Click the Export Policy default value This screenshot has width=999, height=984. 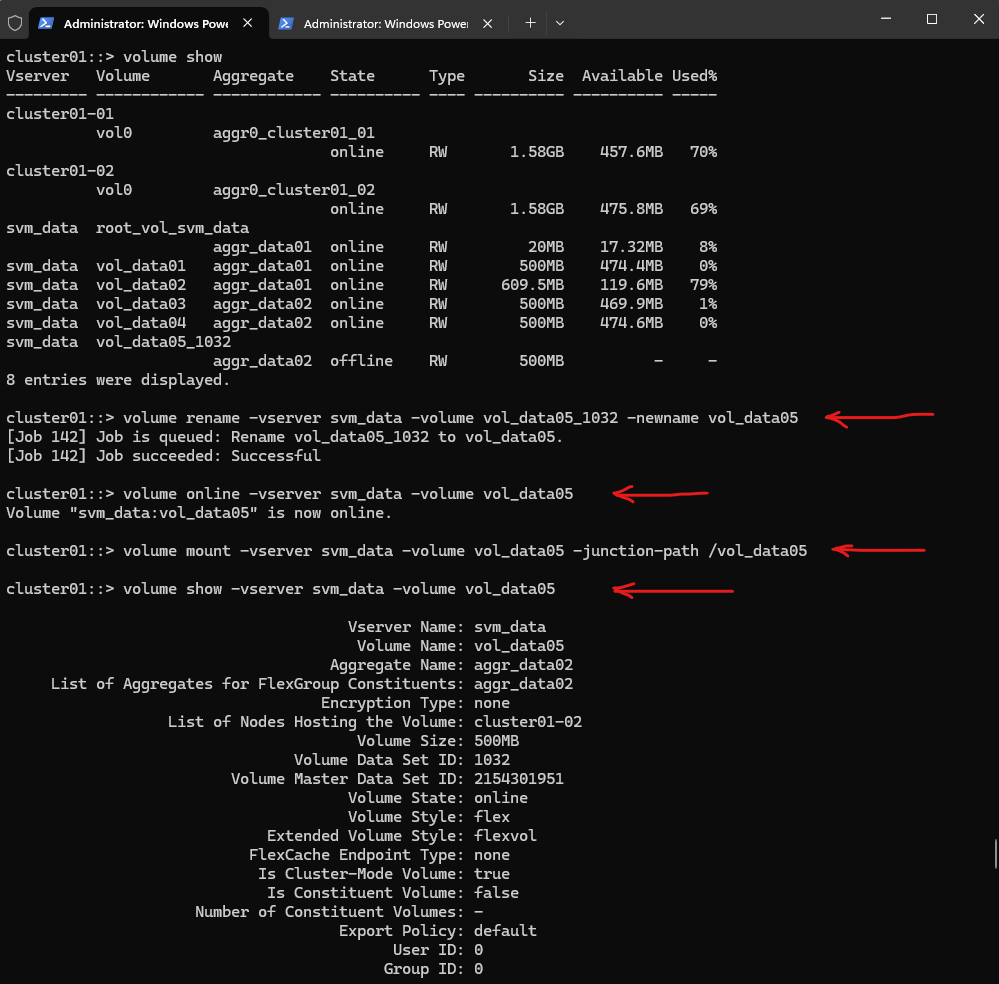[x=505, y=931]
